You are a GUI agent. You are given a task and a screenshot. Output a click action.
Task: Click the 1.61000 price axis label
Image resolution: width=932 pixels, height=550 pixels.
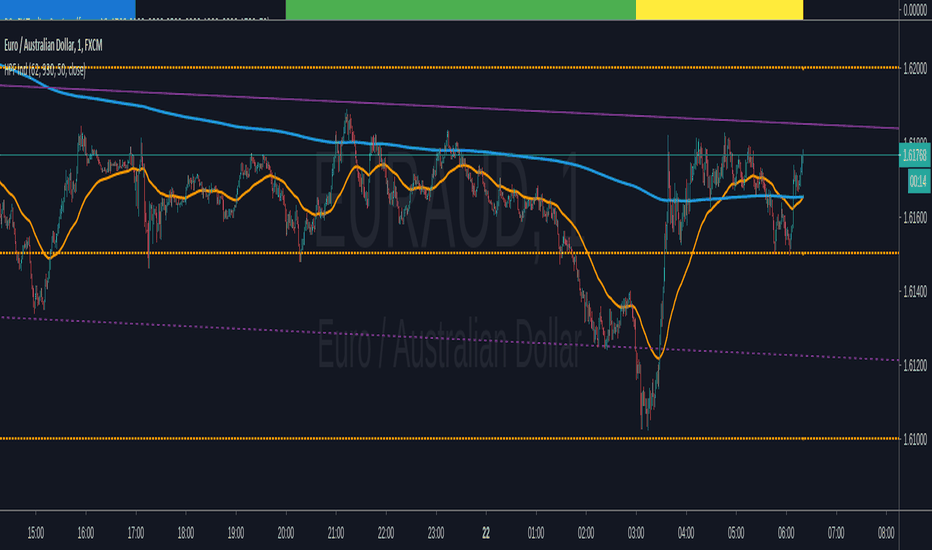pos(915,439)
